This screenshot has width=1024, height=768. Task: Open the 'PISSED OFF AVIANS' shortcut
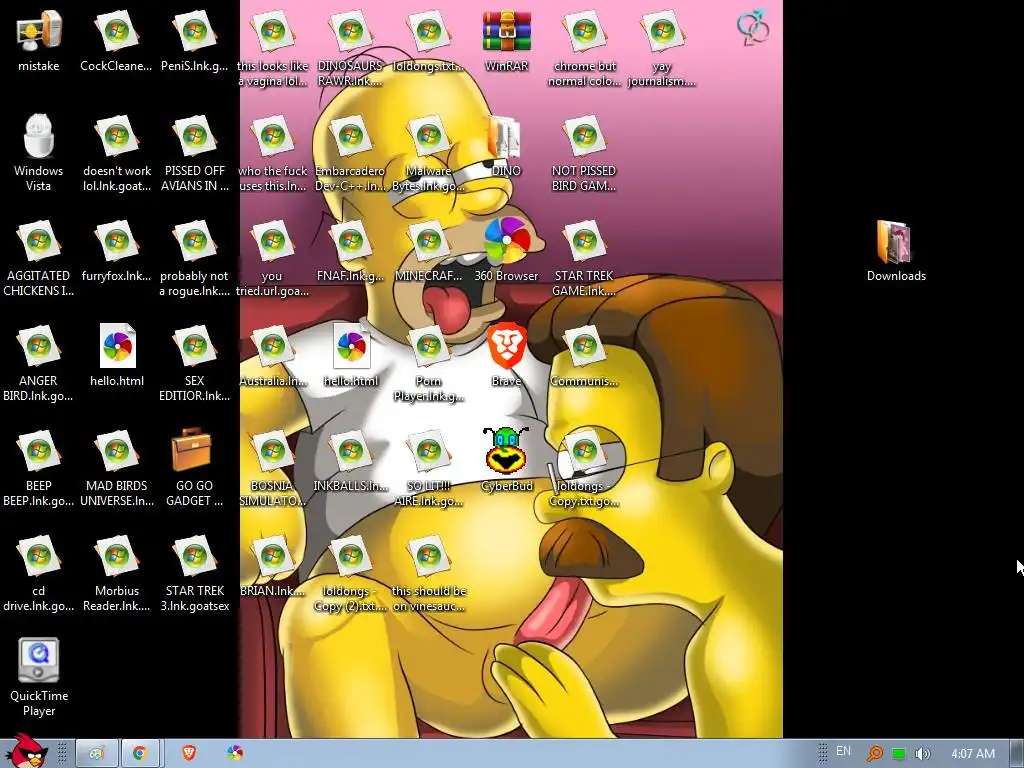[x=194, y=153]
